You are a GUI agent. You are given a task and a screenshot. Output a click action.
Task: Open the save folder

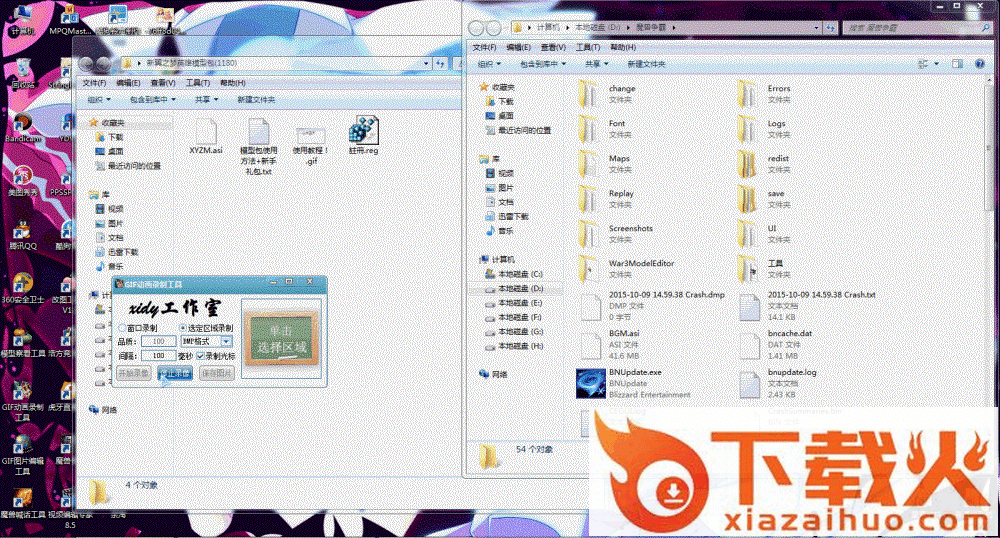762,199
